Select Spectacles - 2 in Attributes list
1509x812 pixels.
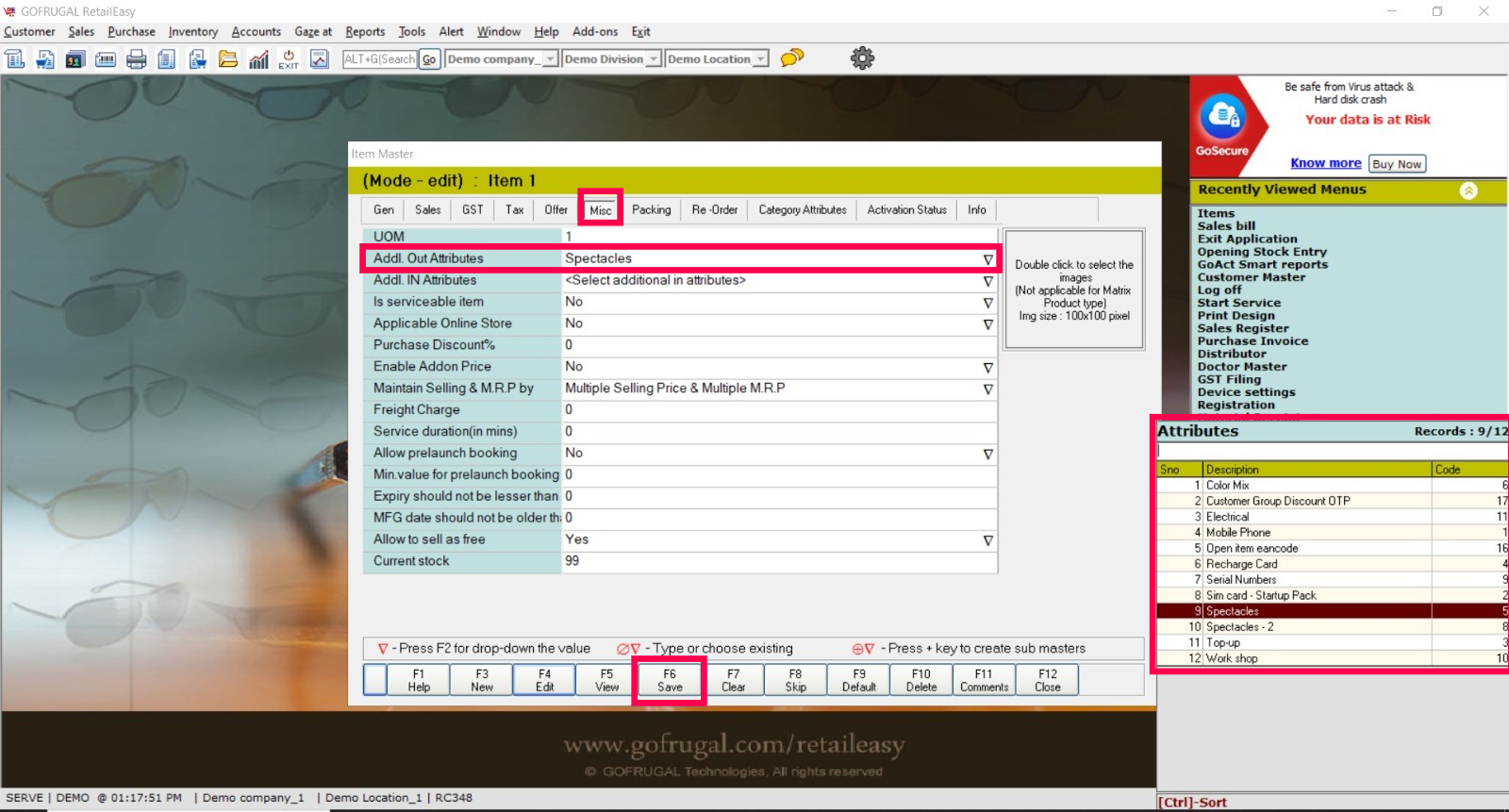pos(1239,627)
